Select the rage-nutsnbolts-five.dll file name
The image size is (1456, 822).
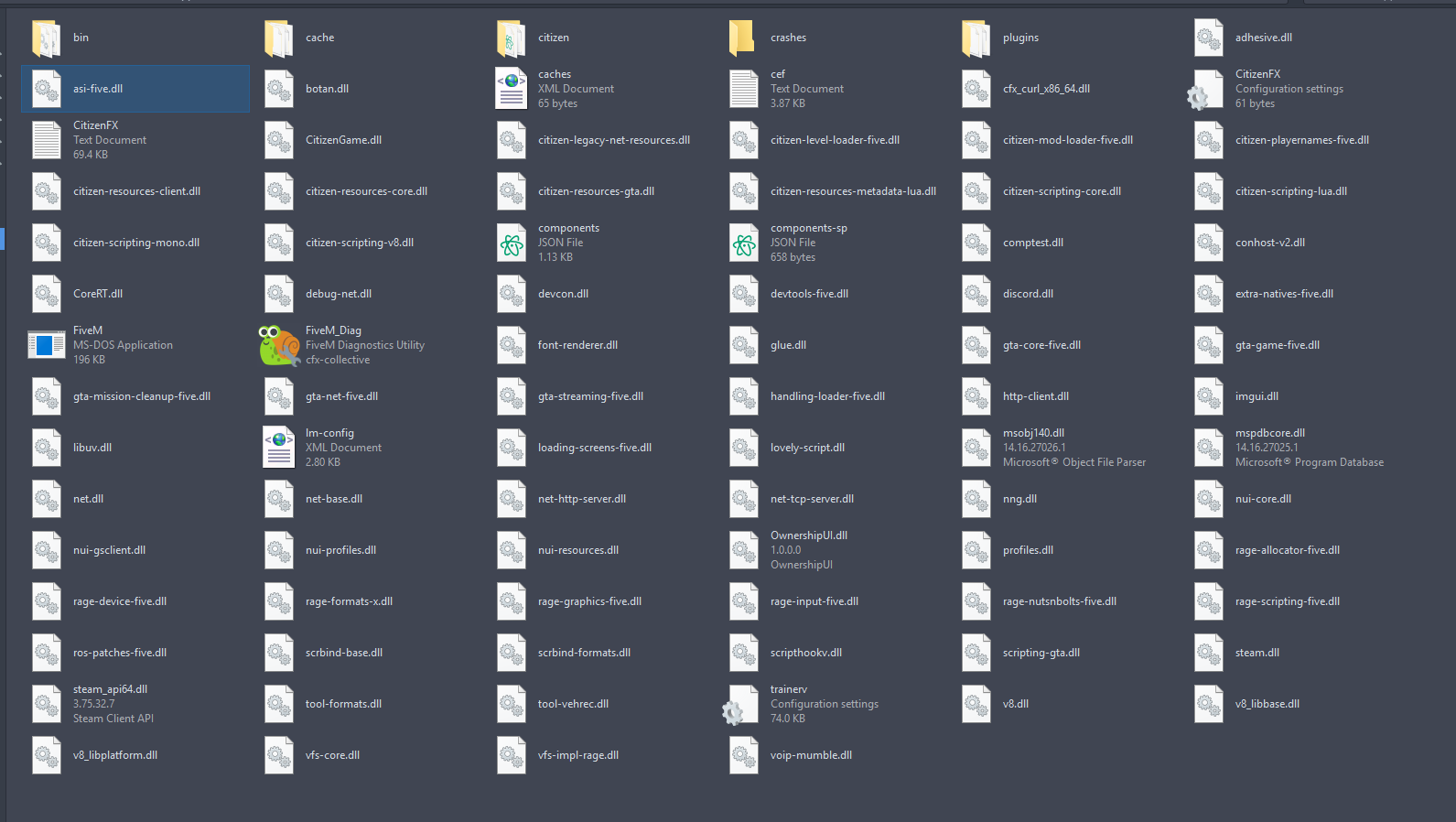coord(1060,601)
